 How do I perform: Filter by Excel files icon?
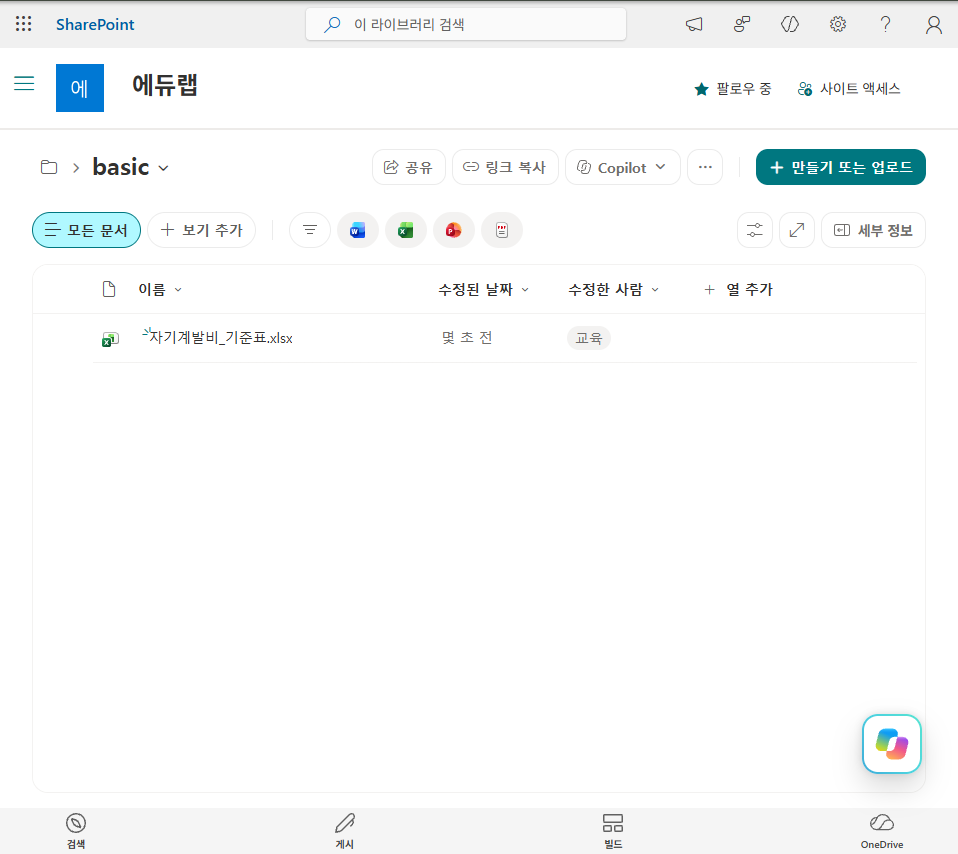(406, 230)
